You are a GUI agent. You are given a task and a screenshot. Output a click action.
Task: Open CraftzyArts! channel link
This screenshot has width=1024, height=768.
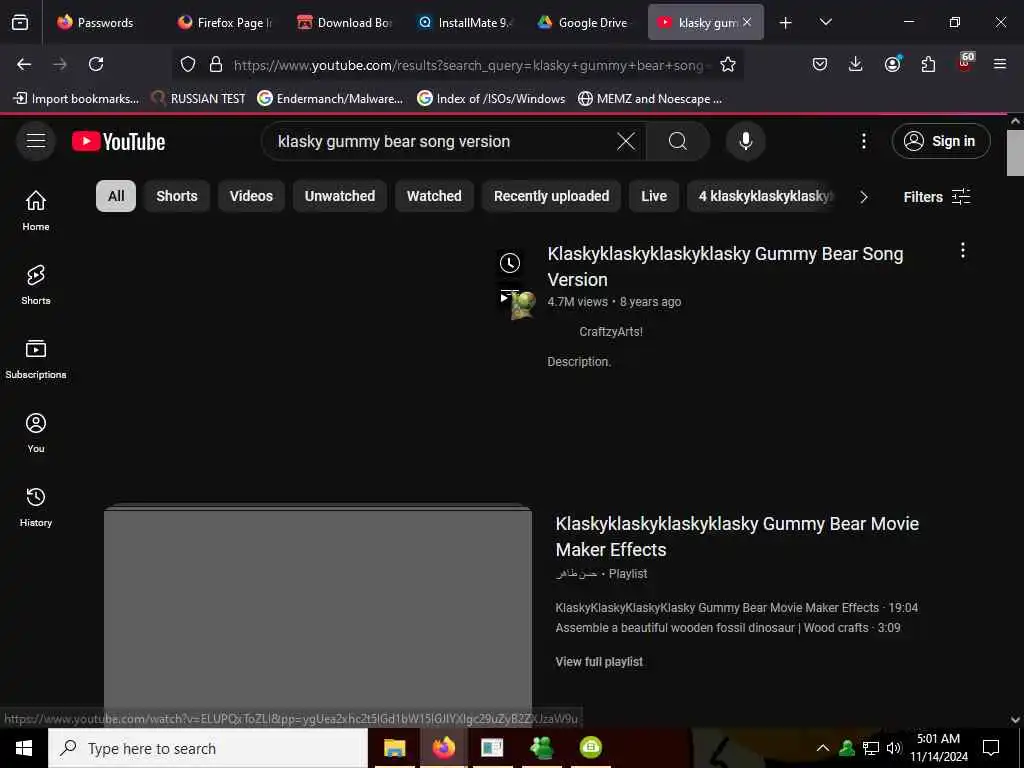point(611,332)
